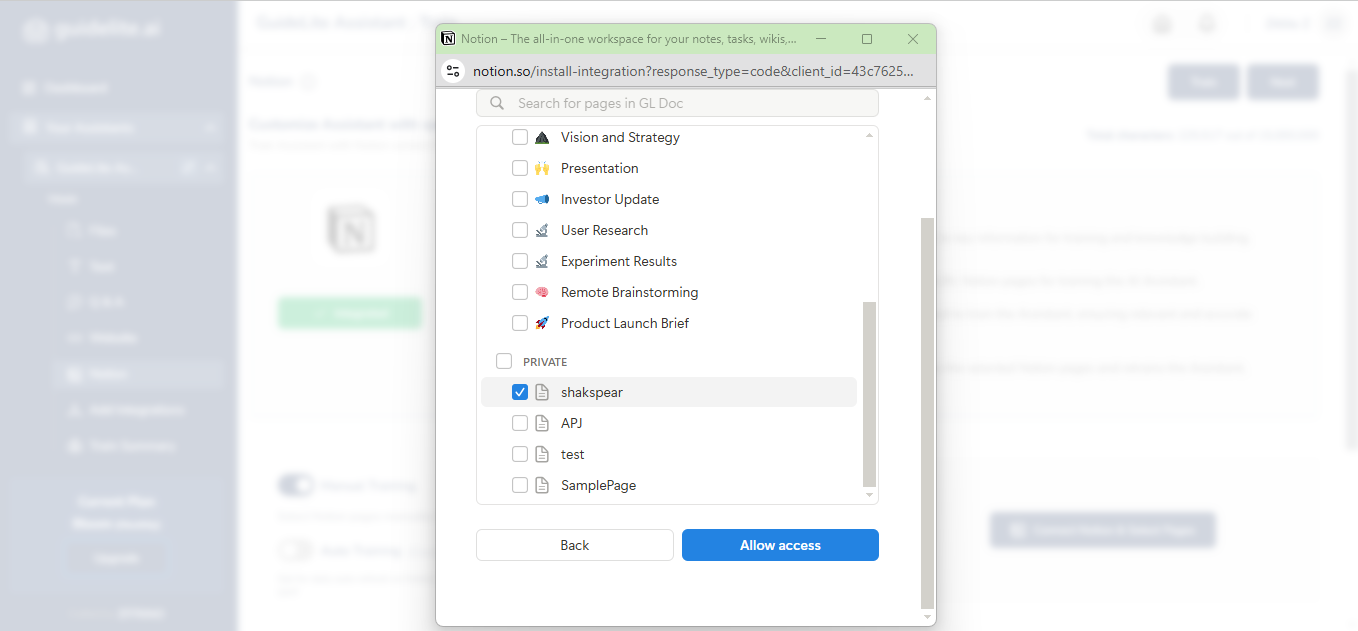Screen dimensions: 1358x631
Task: Click the page list scroll down arrow
Action: [869, 495]
